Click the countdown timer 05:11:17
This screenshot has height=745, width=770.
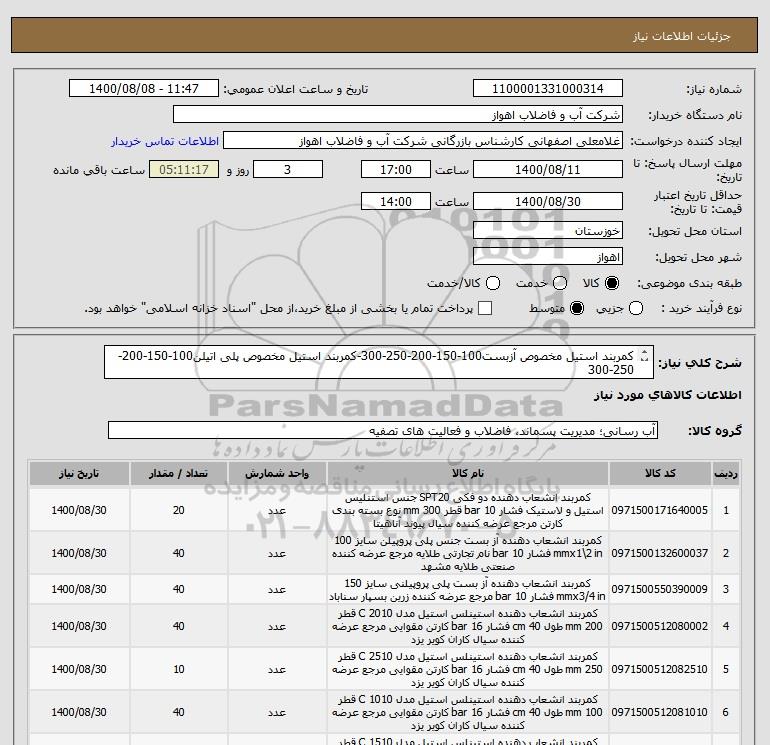click(x=184, y=169)
